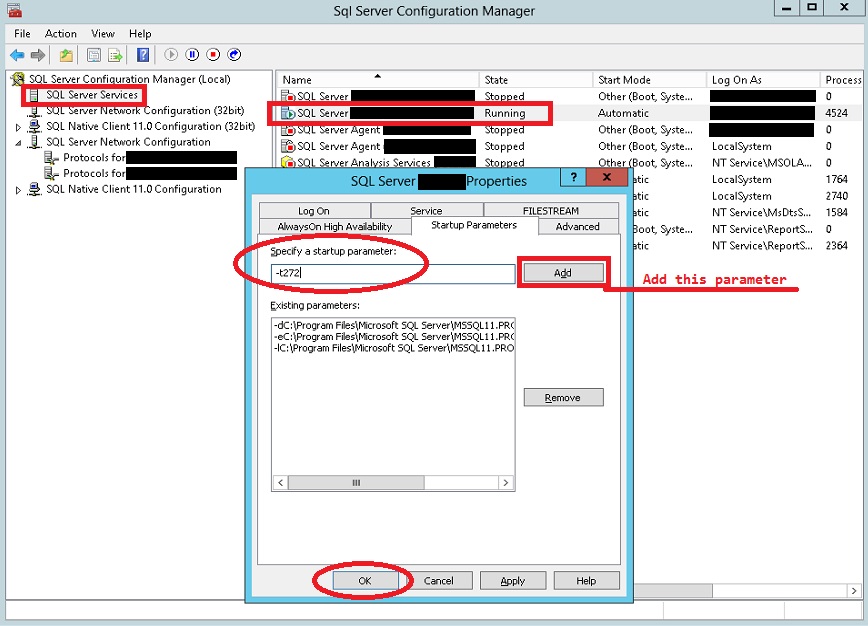Click the Help button in the Properties dialog

[586, 581]
